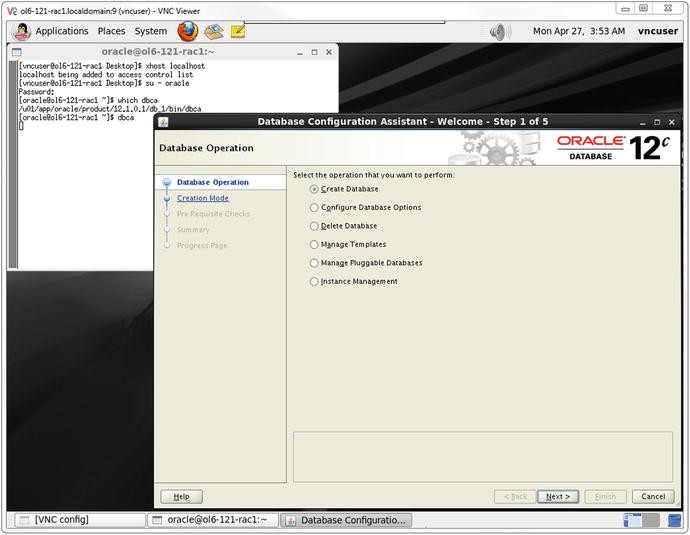Screen dimensions: 690x535
Task: Launch Firefox from the top panel
Action: coord(187,31)
